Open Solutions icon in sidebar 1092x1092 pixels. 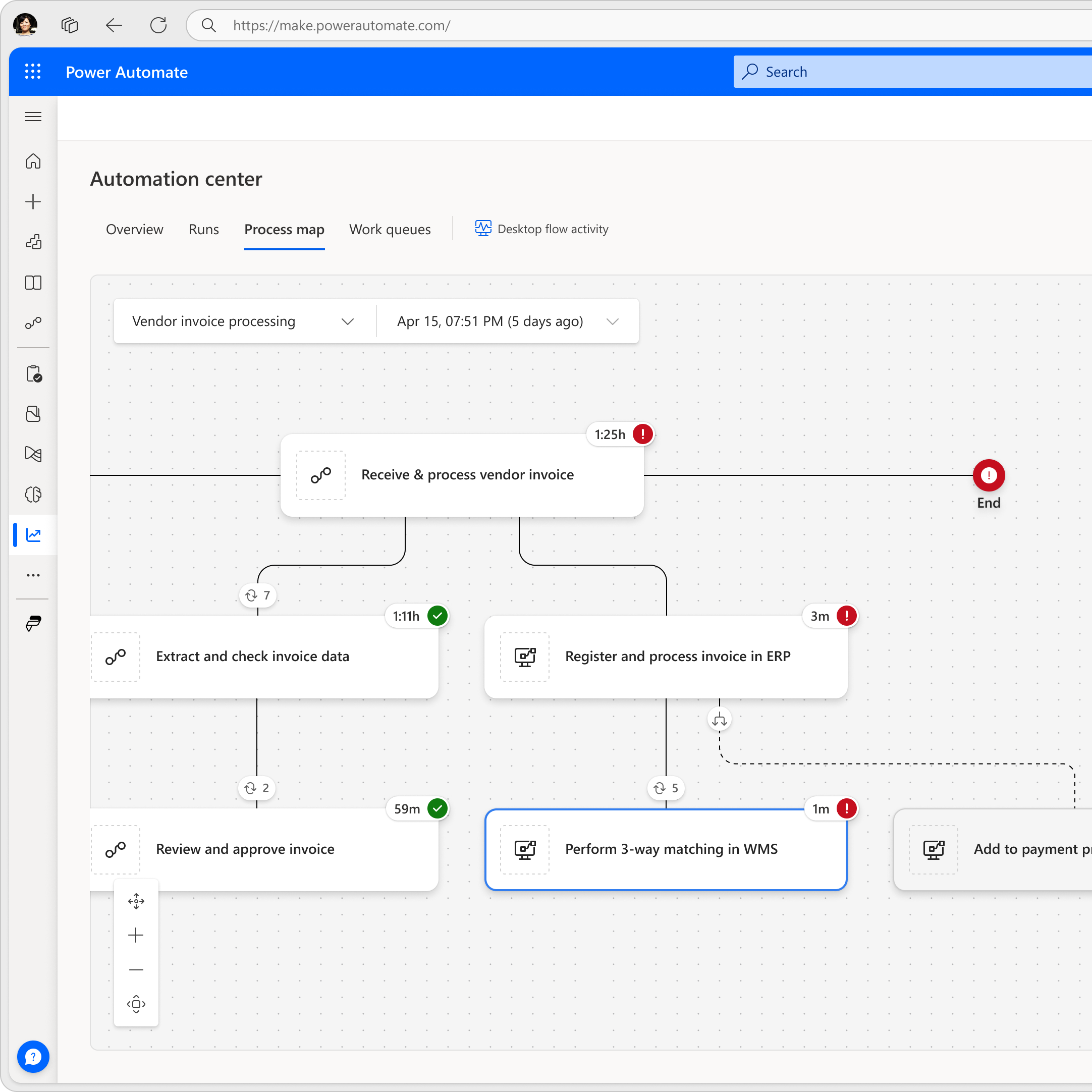point(33,414)
